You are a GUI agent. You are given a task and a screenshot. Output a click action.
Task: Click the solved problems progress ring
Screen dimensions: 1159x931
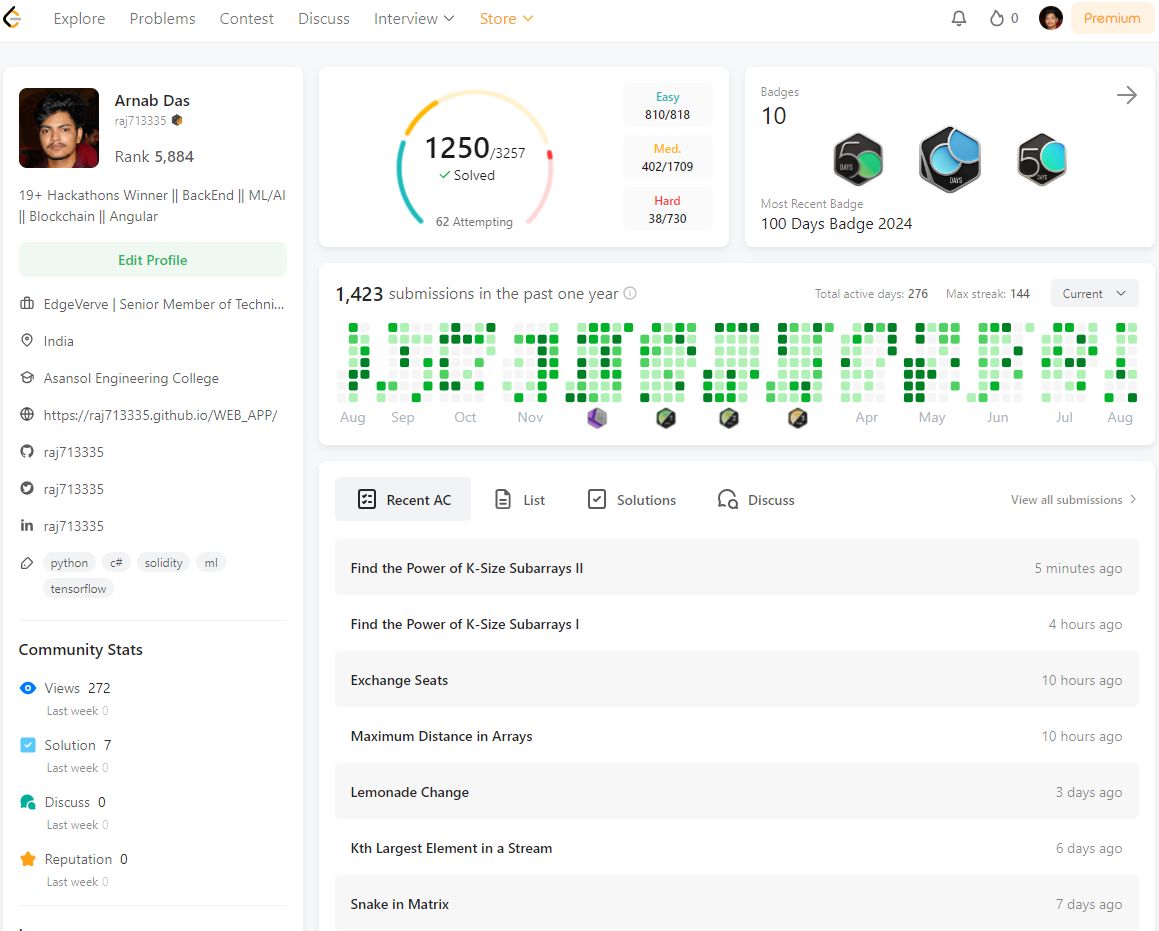point(475,157)
